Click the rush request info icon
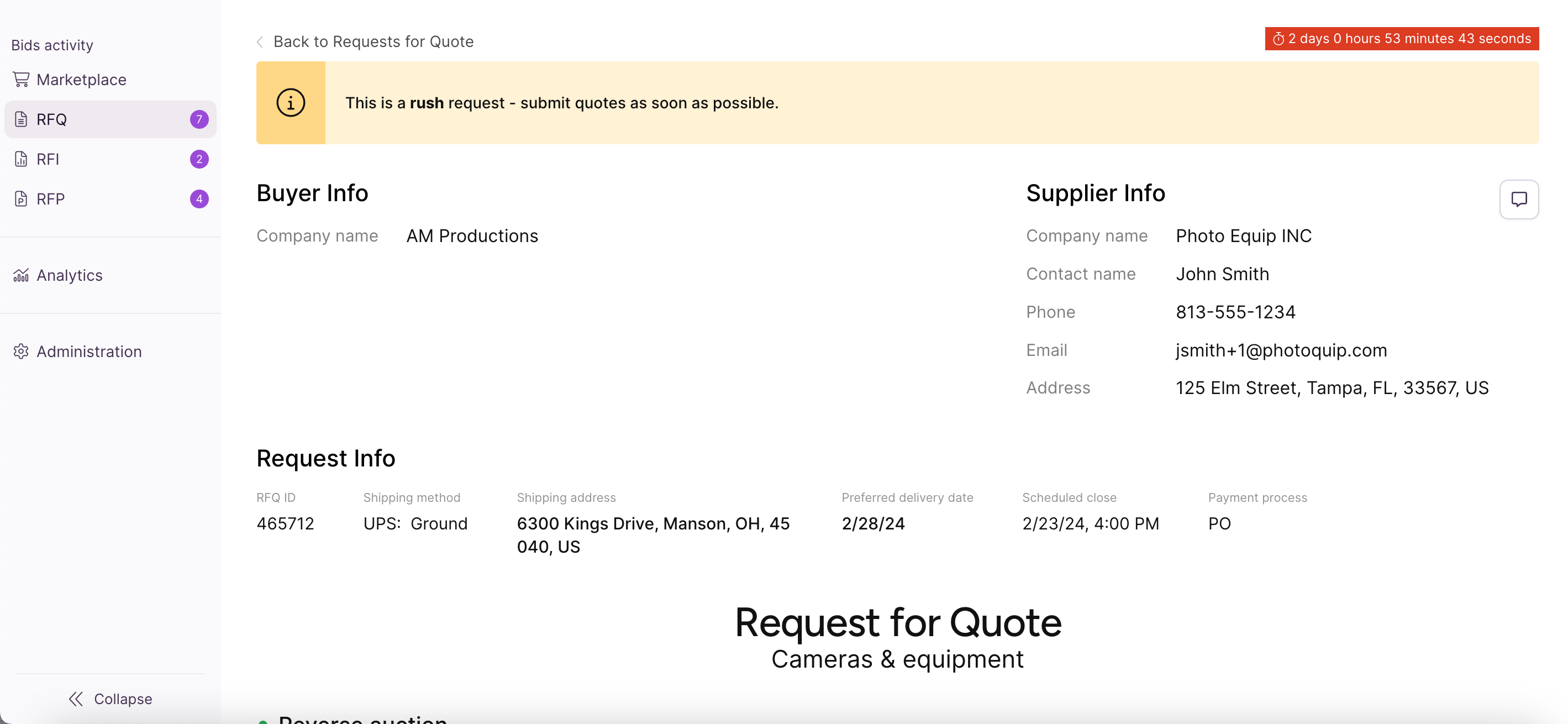Viewport: 1568px width, 724px height. [291, 103]
